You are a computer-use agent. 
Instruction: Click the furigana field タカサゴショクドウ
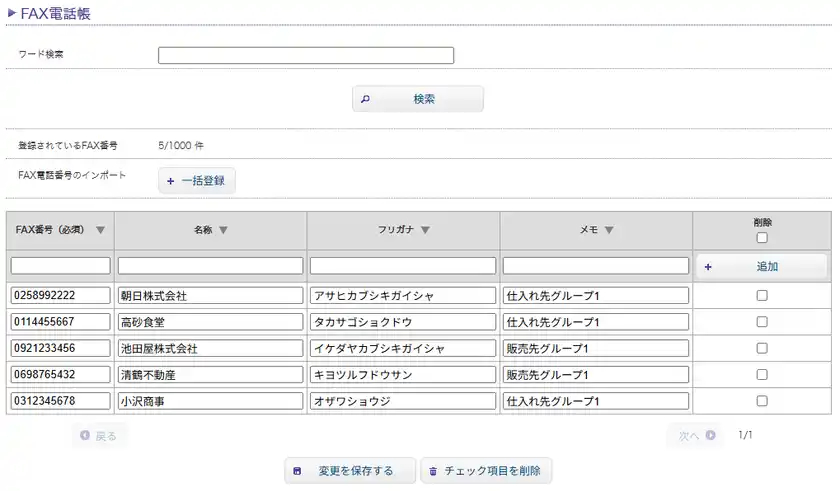[403, 322]
